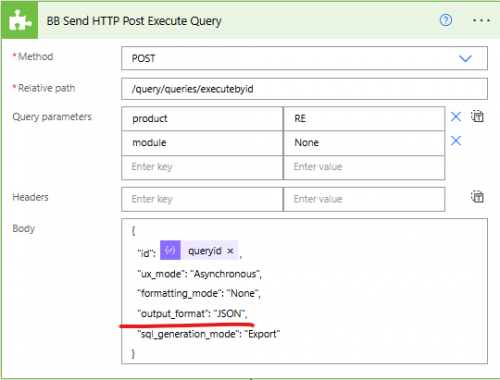This screenshot has height=380, width=500.
Task: Click the "ux_mode": "Asynchronous" line in Body
Action: coord(199,274)
